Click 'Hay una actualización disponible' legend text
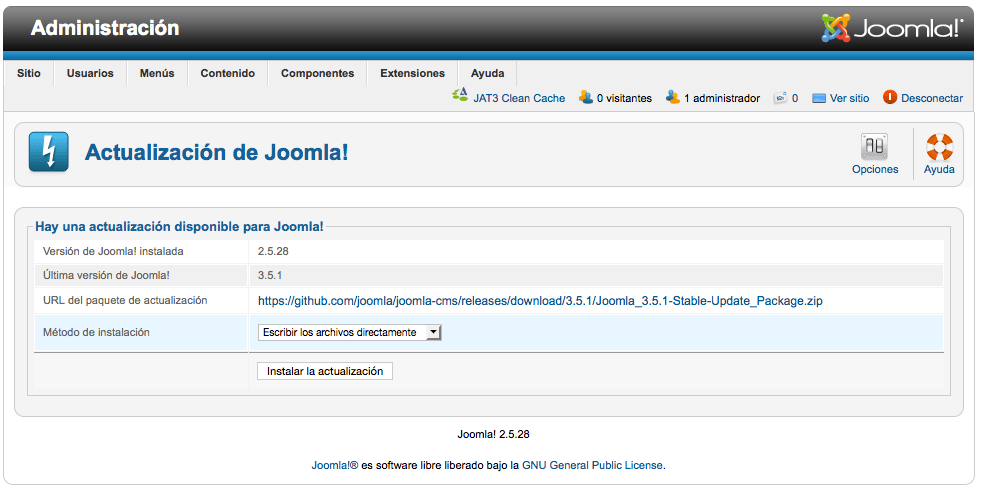Viewport: 982px width, 493px height. click(x=179, y=227)
